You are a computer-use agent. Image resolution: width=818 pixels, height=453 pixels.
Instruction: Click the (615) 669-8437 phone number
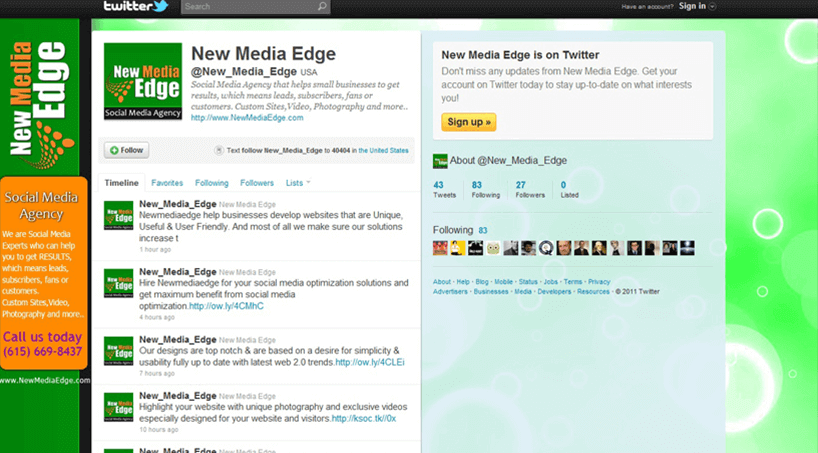click(x=43, y=352)
